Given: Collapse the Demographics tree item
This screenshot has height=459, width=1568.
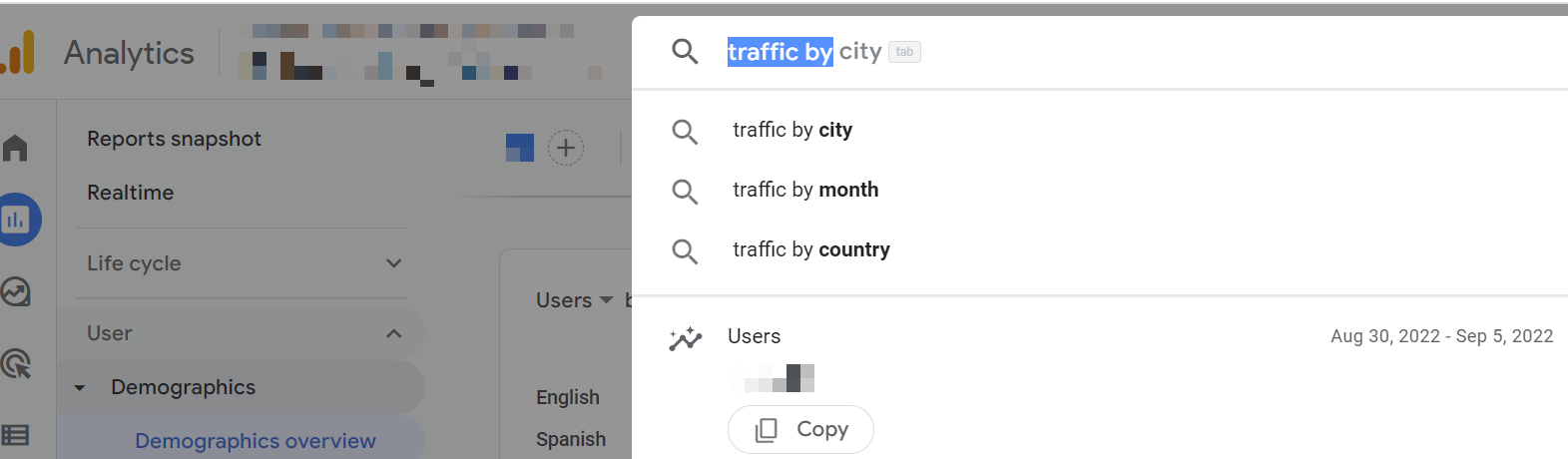Looking at the screenshot, I should [80, 388].
